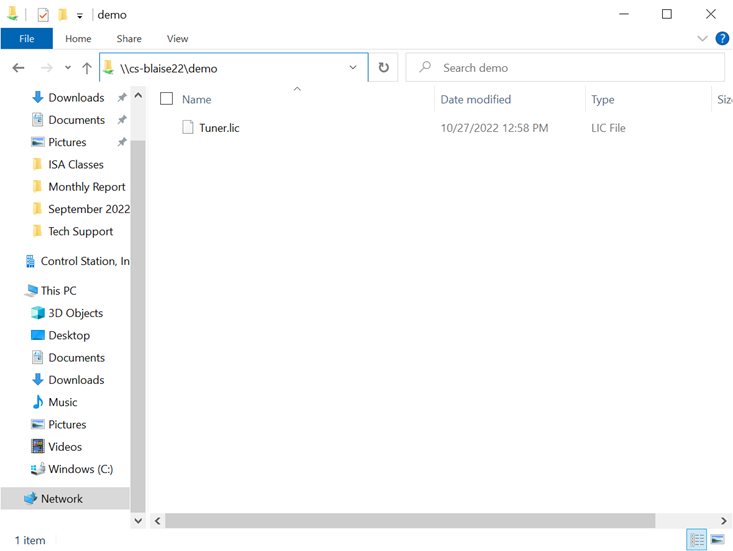Screen dimensions: 733x551
Task: Click the Pictures pin icon
Action: point(122,142)
